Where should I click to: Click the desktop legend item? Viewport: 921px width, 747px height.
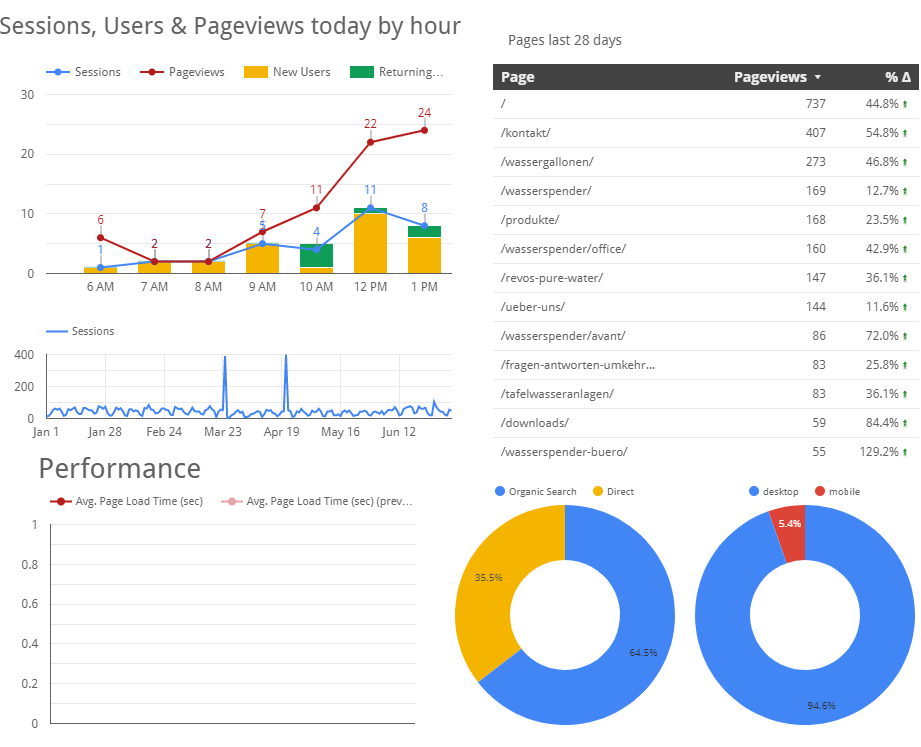coord(774,492)
